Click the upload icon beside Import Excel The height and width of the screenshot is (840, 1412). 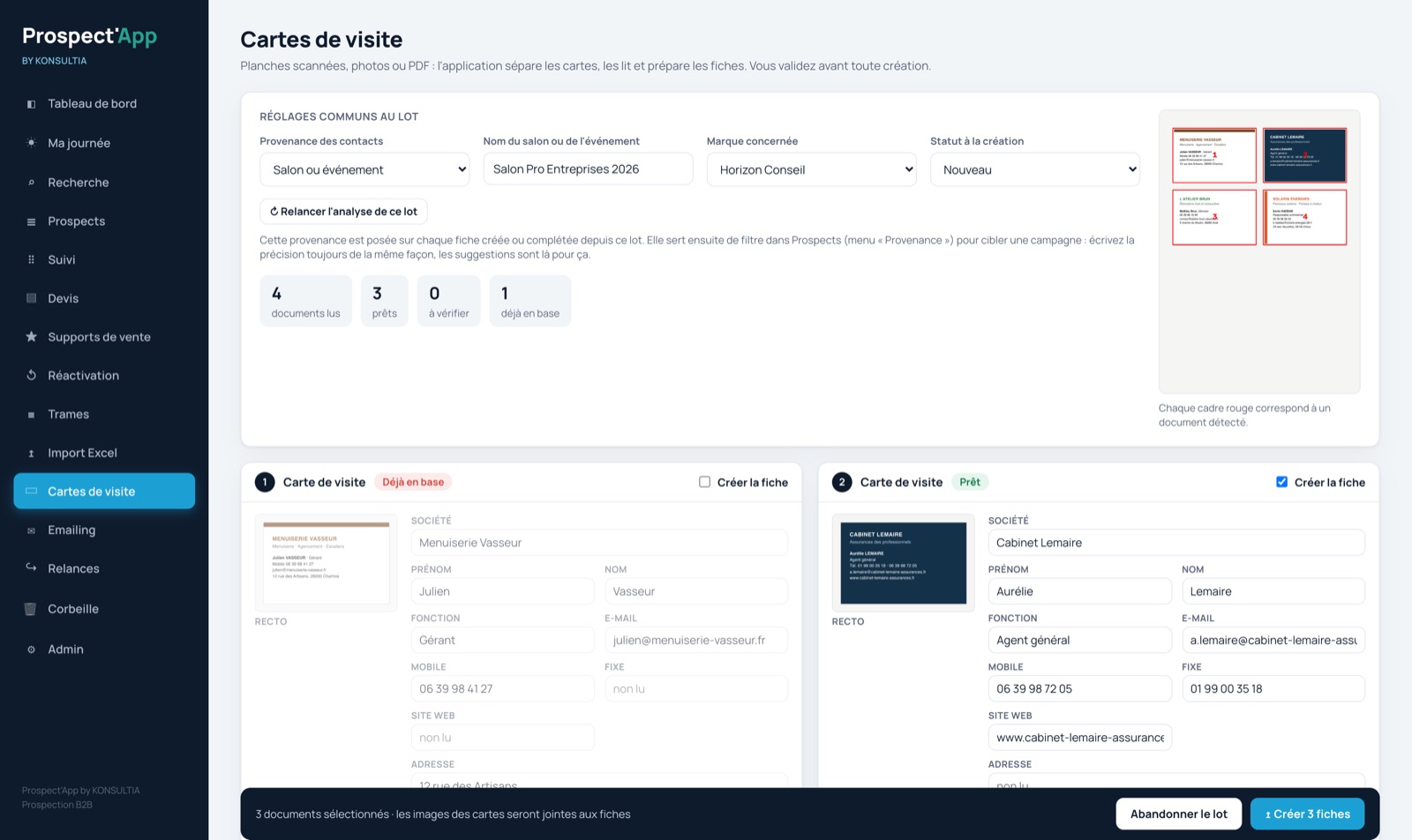click(31, 454)
